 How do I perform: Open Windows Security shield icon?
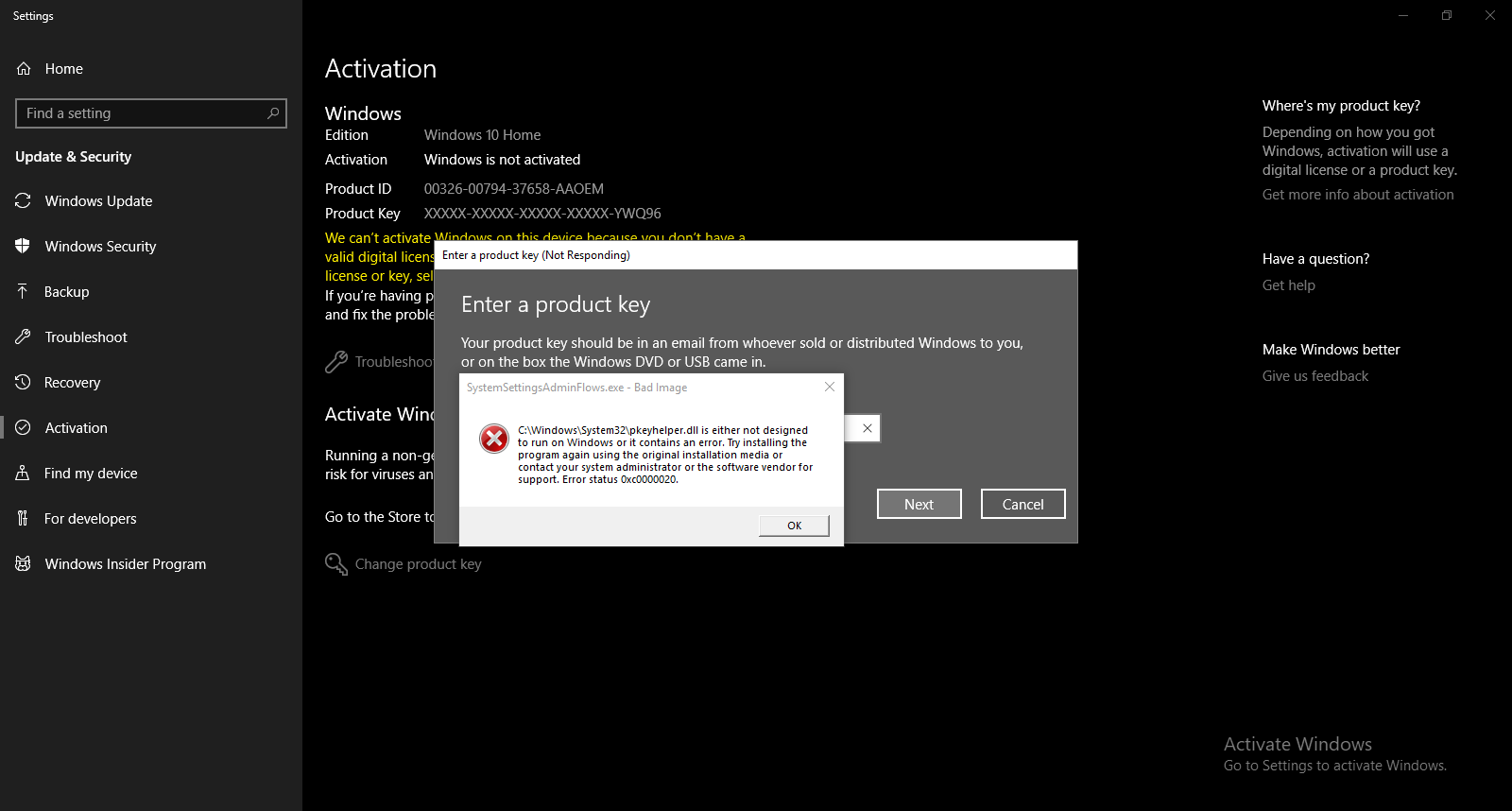point(24,247)
